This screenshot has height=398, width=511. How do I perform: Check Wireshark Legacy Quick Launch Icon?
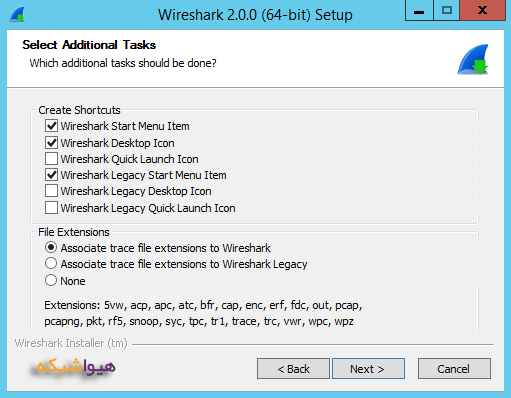click(51, 208)
